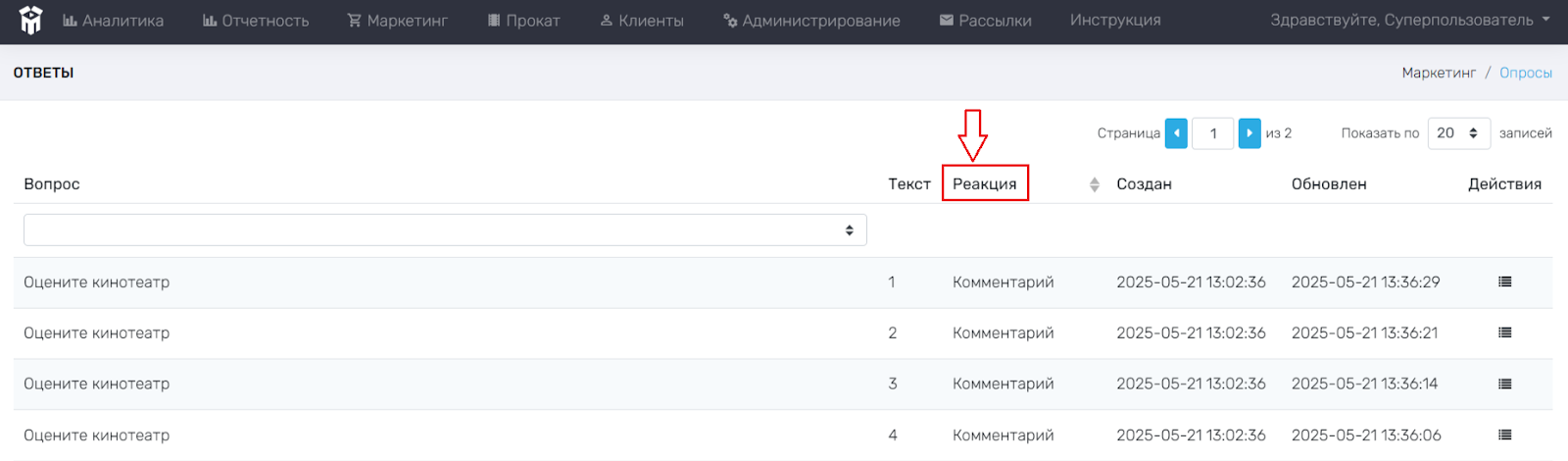1568x461 pixels.
Task: Open the Администрирование menu
Action: click(811, 21)
